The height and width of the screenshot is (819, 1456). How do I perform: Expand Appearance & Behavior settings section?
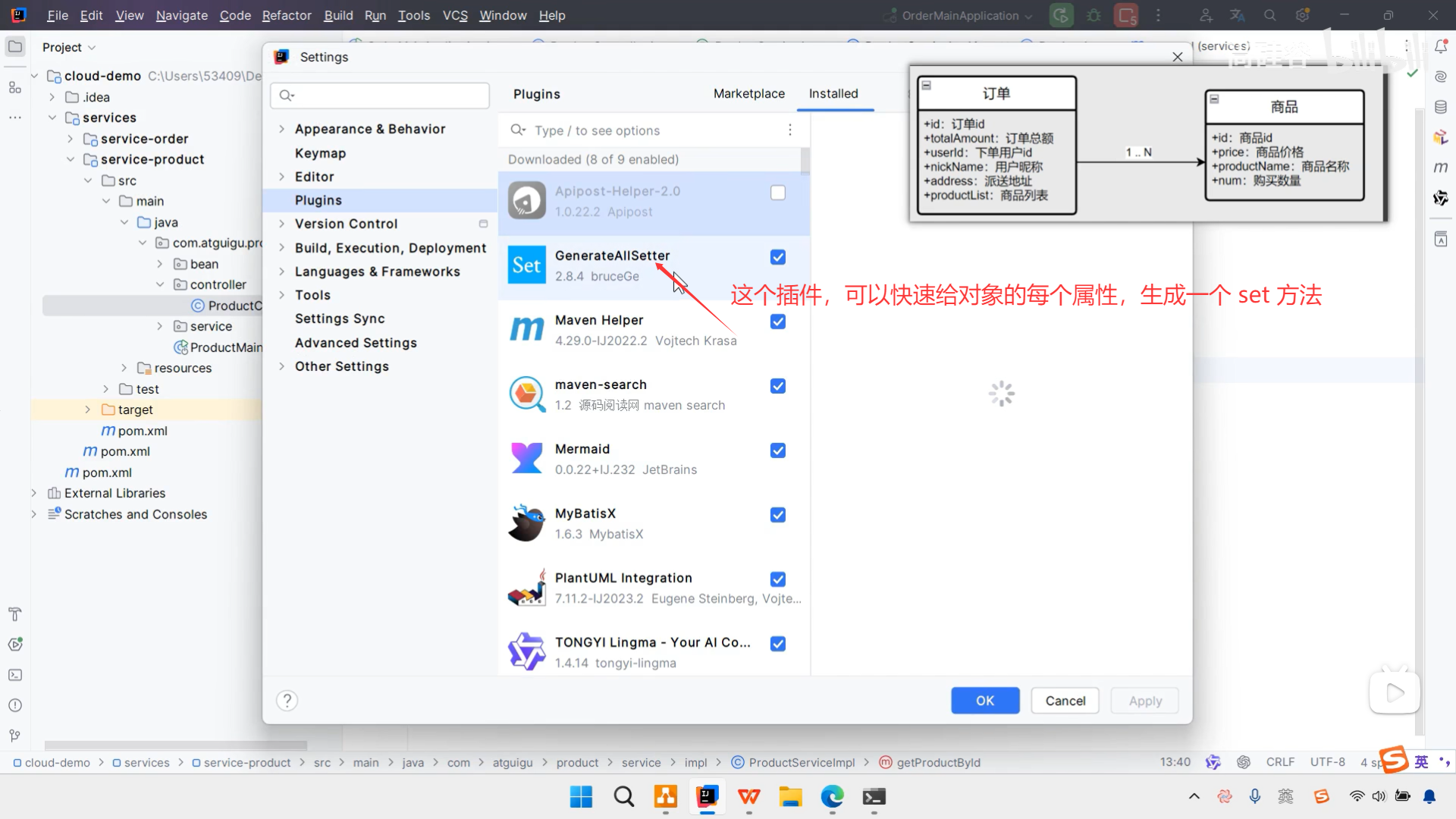[281, 129]
